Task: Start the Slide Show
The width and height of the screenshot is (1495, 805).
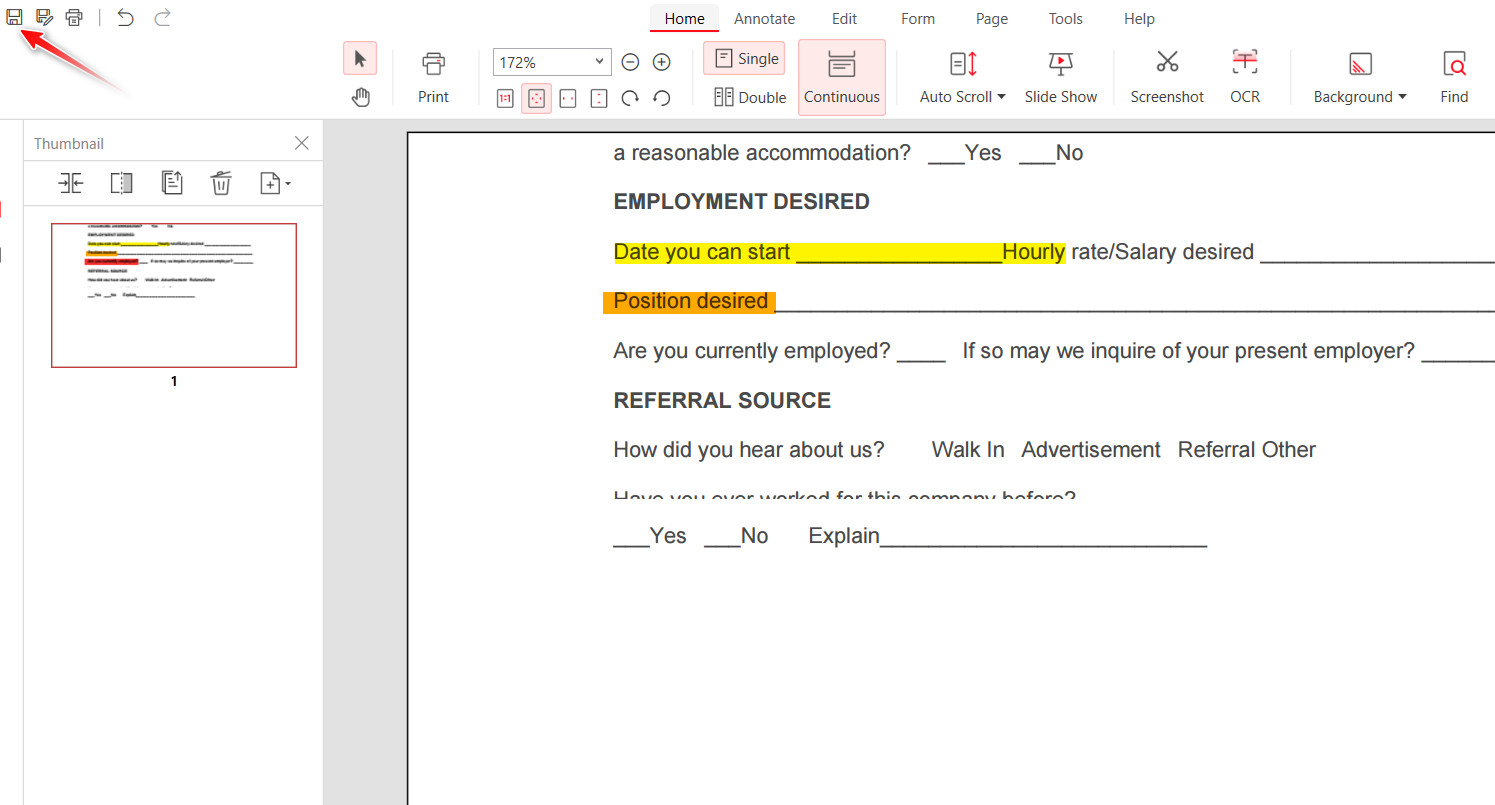Action: click(1061, 78)
